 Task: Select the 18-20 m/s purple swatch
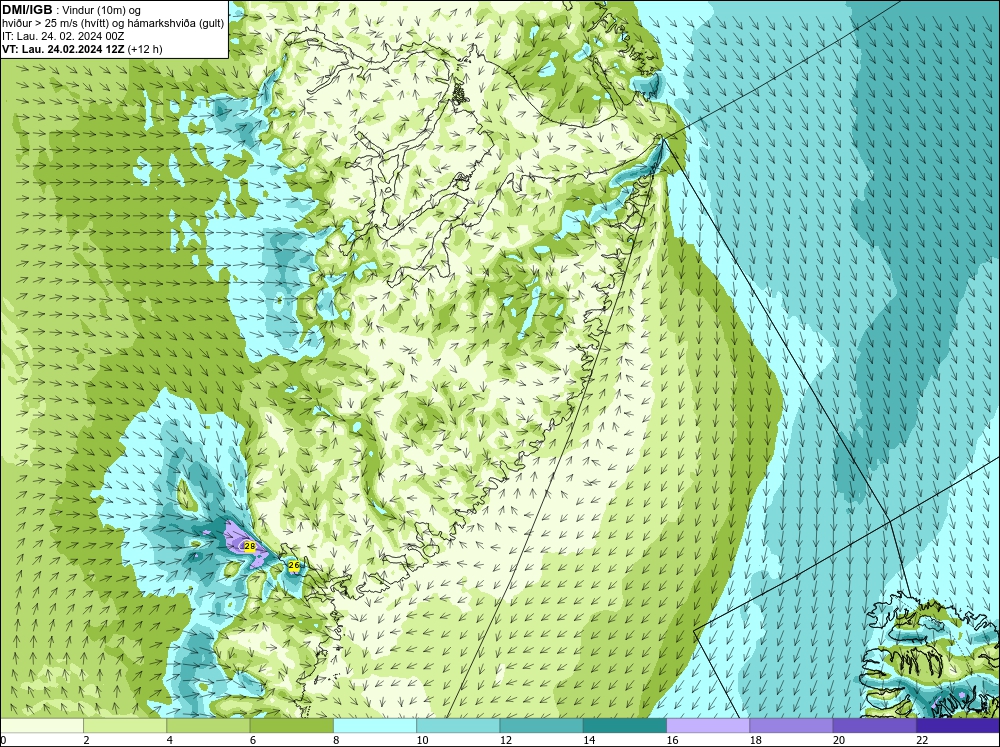(x=791, y=725)
